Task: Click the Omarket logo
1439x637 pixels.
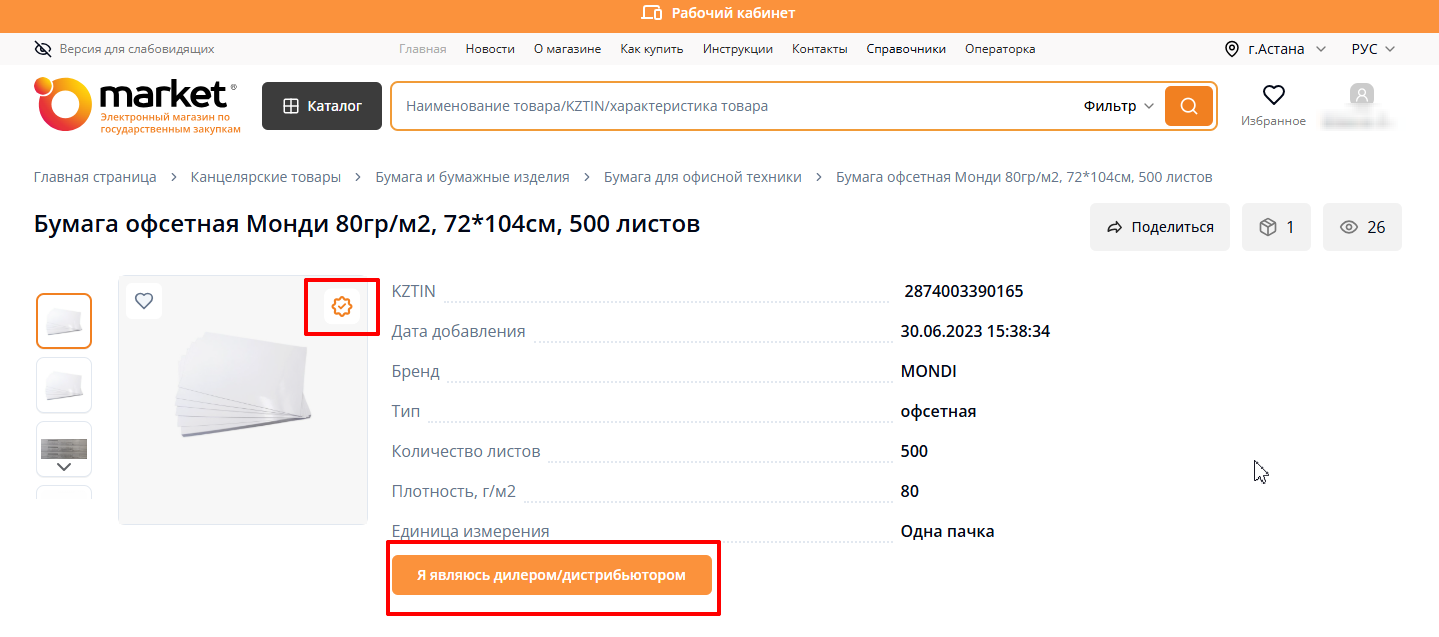Action: [138, 105]
